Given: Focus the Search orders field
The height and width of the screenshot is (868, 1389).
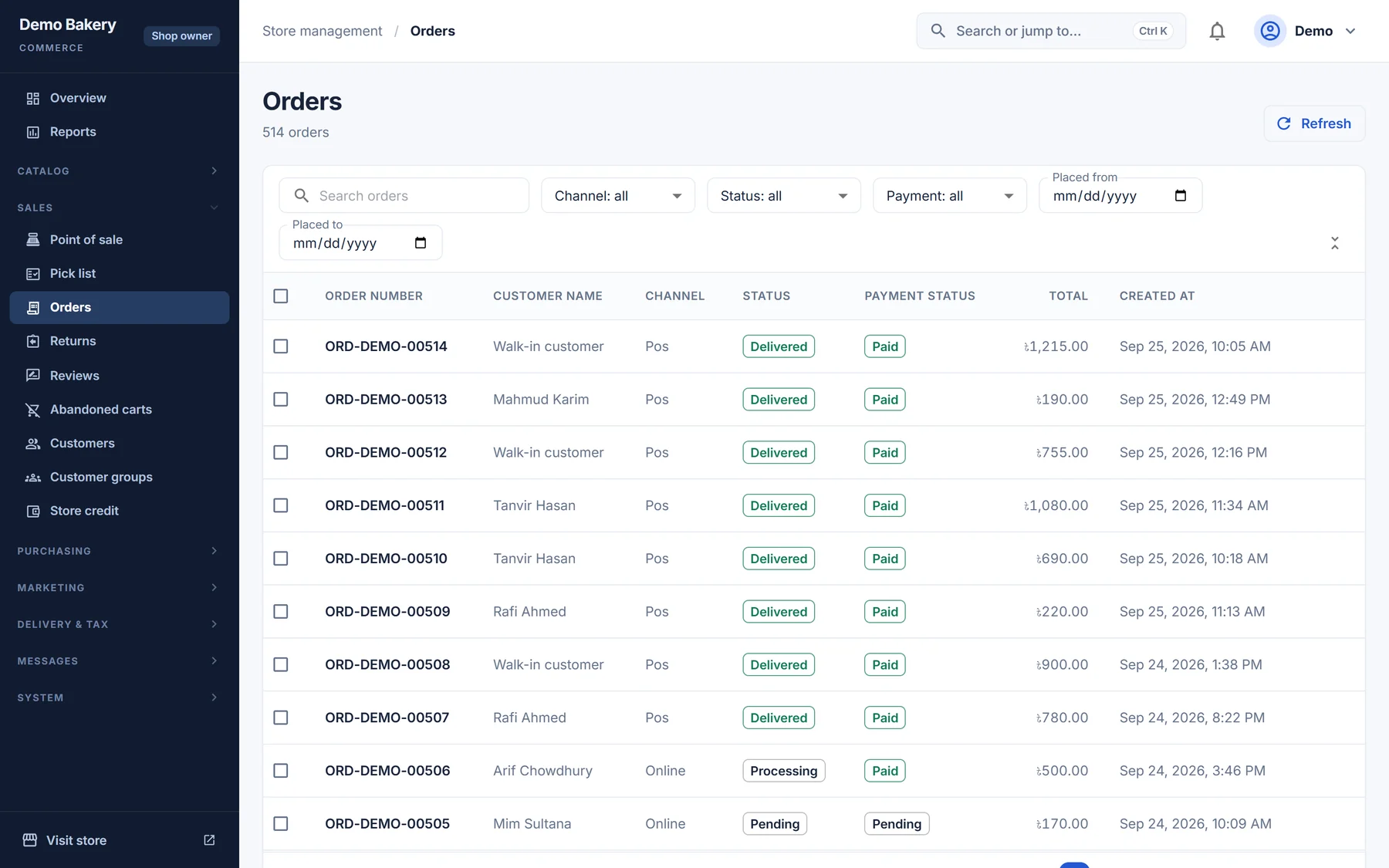Looking at the screenshot, I should 404,196.
